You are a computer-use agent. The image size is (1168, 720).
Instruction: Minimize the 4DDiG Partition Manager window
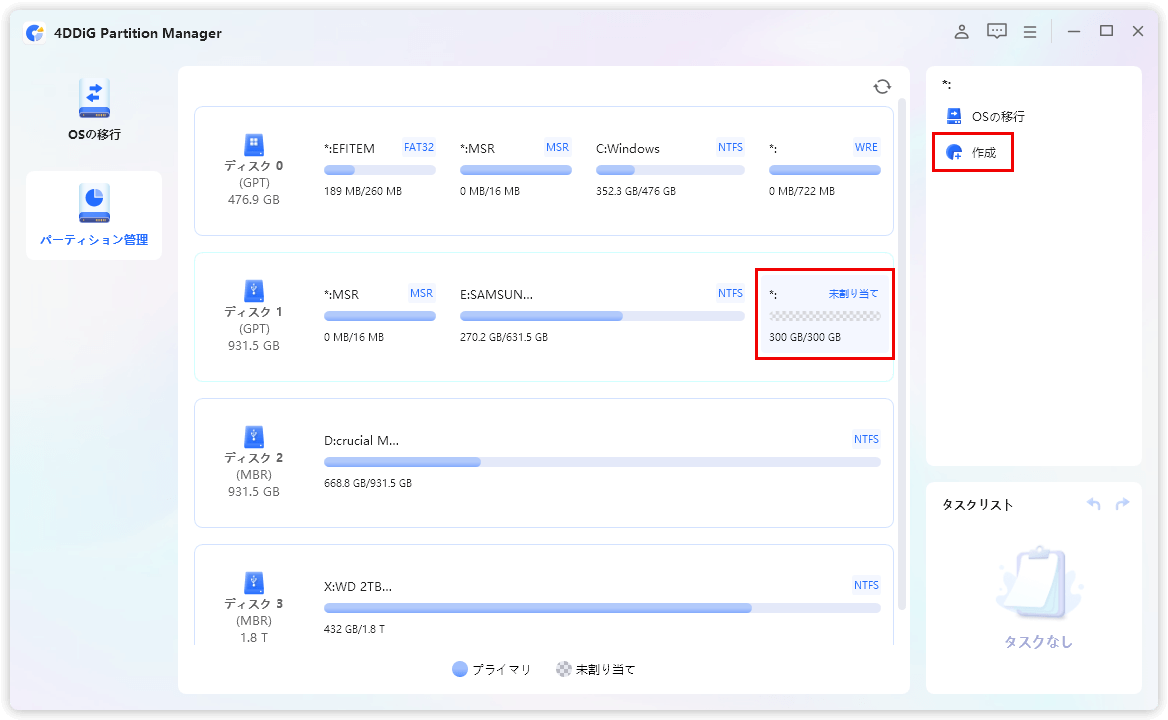[1073, 32]
